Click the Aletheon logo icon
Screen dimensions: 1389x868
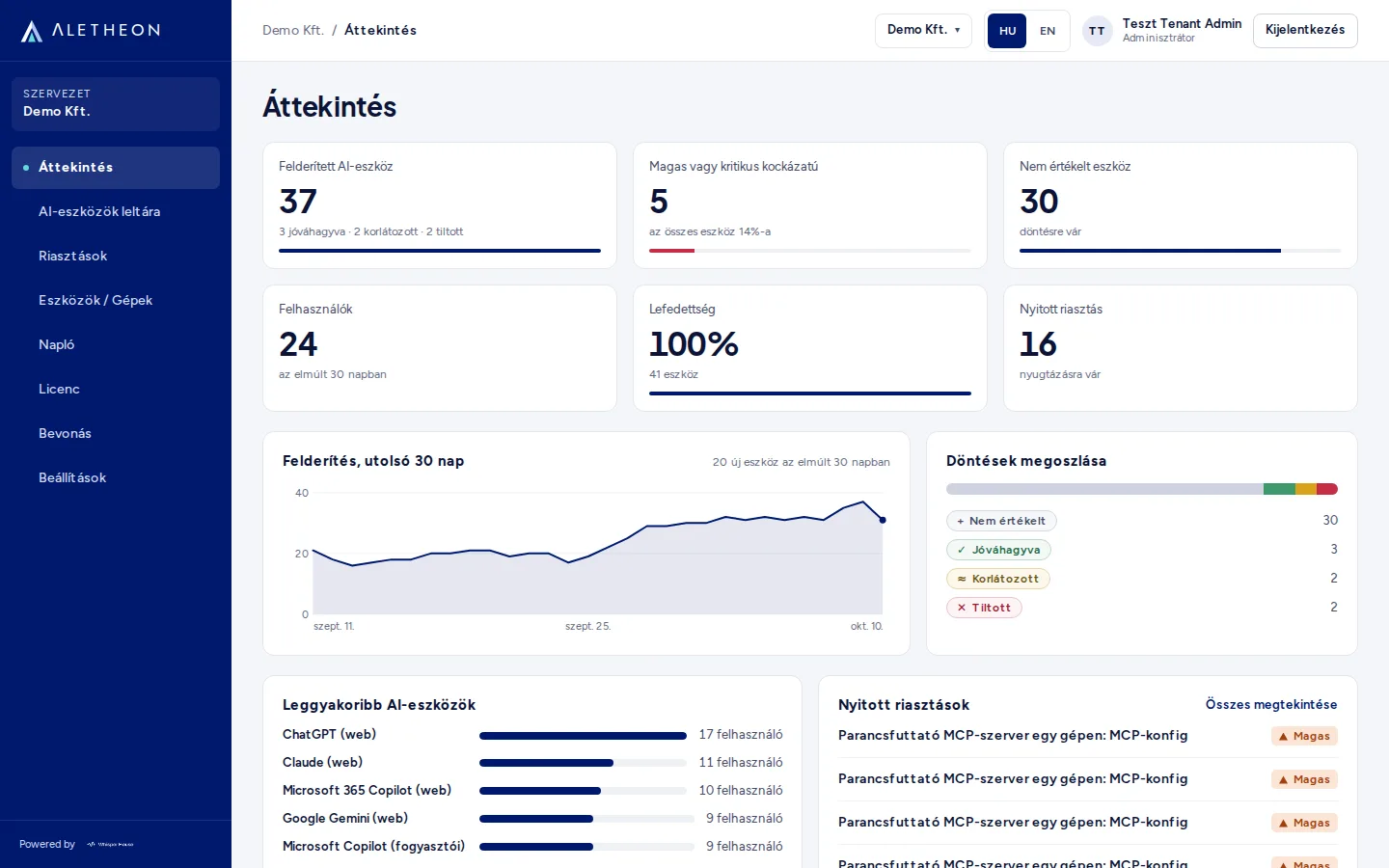[32, 31]
